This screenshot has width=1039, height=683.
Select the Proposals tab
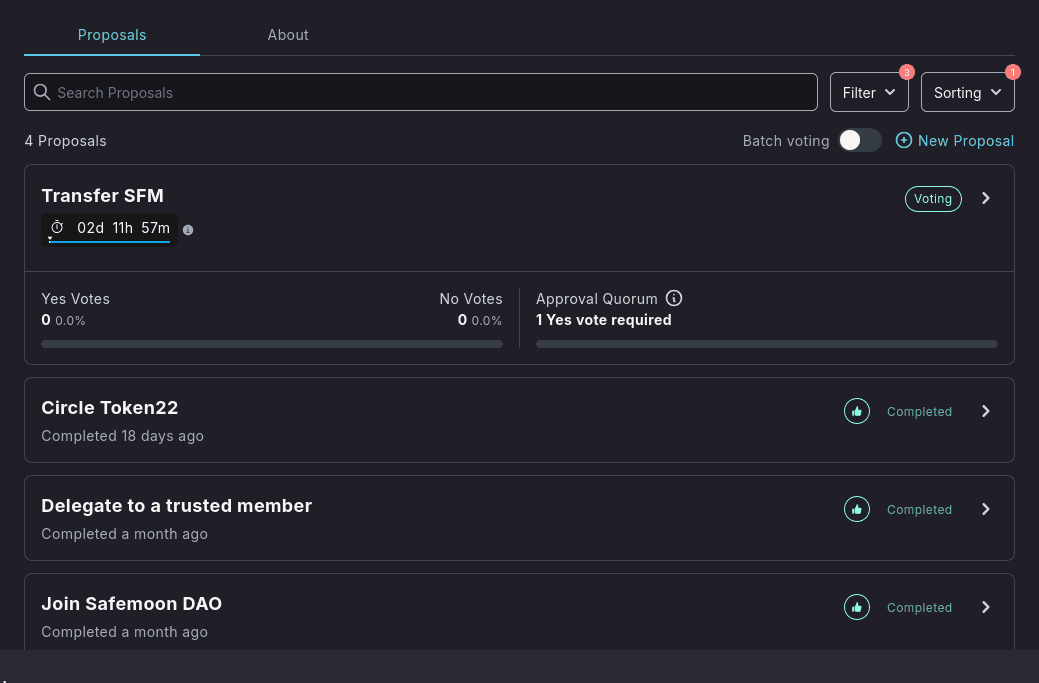point(112,35)
